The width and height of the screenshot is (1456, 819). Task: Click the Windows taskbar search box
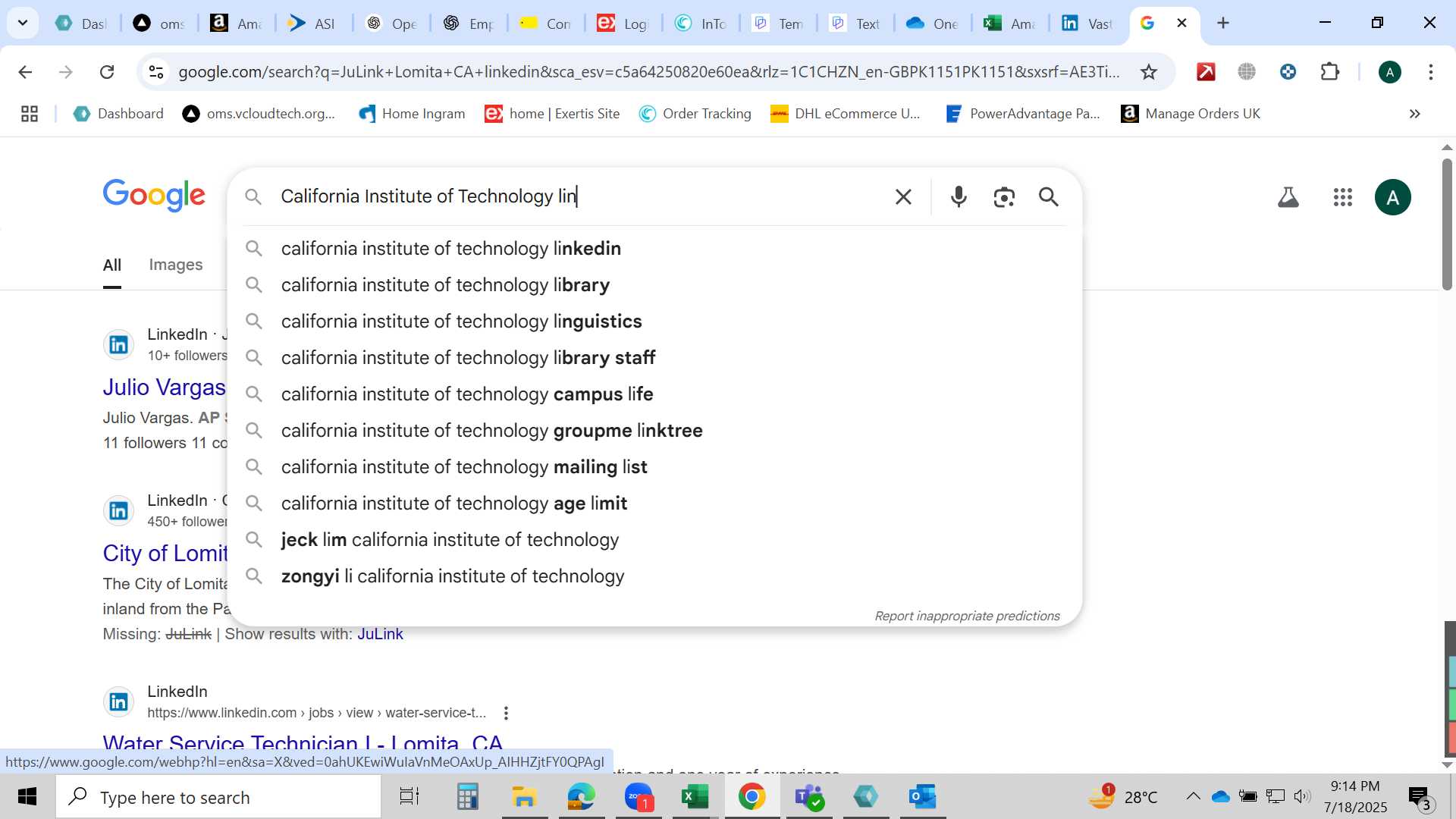tap(218, 797)
